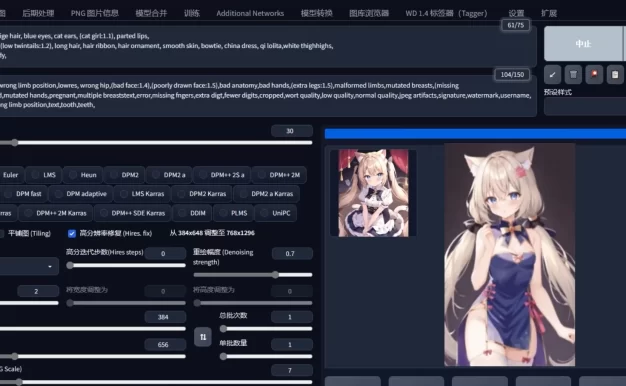This screenshot has width=626, height=386.
Task: Click the 总批次数 value field
Action: coord(292,317)
